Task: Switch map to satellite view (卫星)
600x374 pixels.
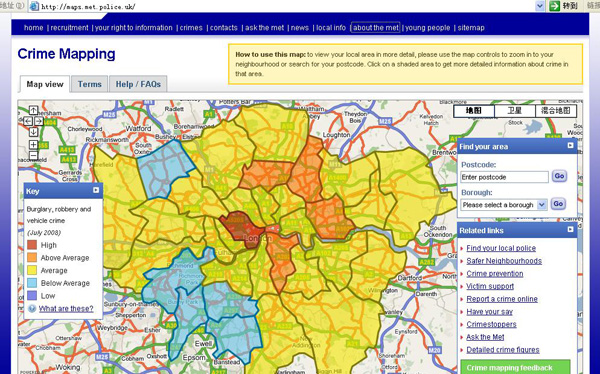Action: coord(515,111)
